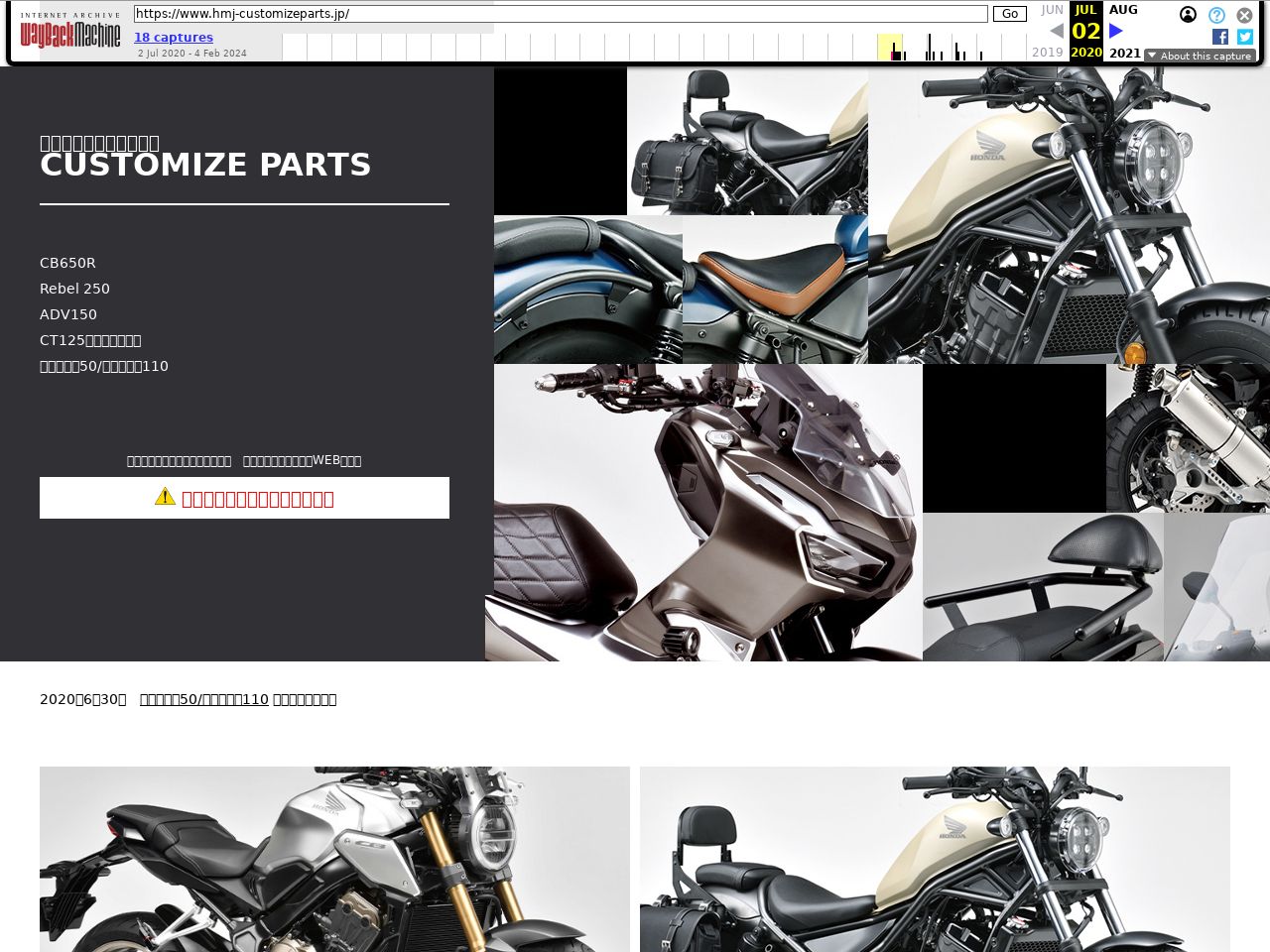Click the yellow warning triangle icon
The width and height of the screenshot is (1270, 952).
click(x=165, y=496)
